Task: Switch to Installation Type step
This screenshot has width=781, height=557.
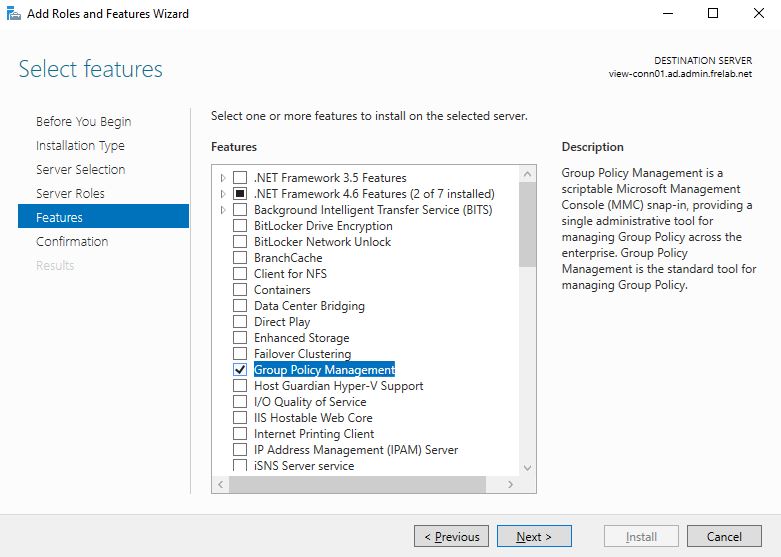Action: pos(80,145)
